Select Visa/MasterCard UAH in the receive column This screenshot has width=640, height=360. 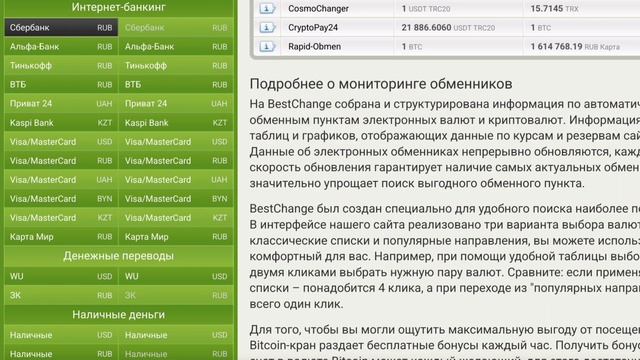(176, 180)
